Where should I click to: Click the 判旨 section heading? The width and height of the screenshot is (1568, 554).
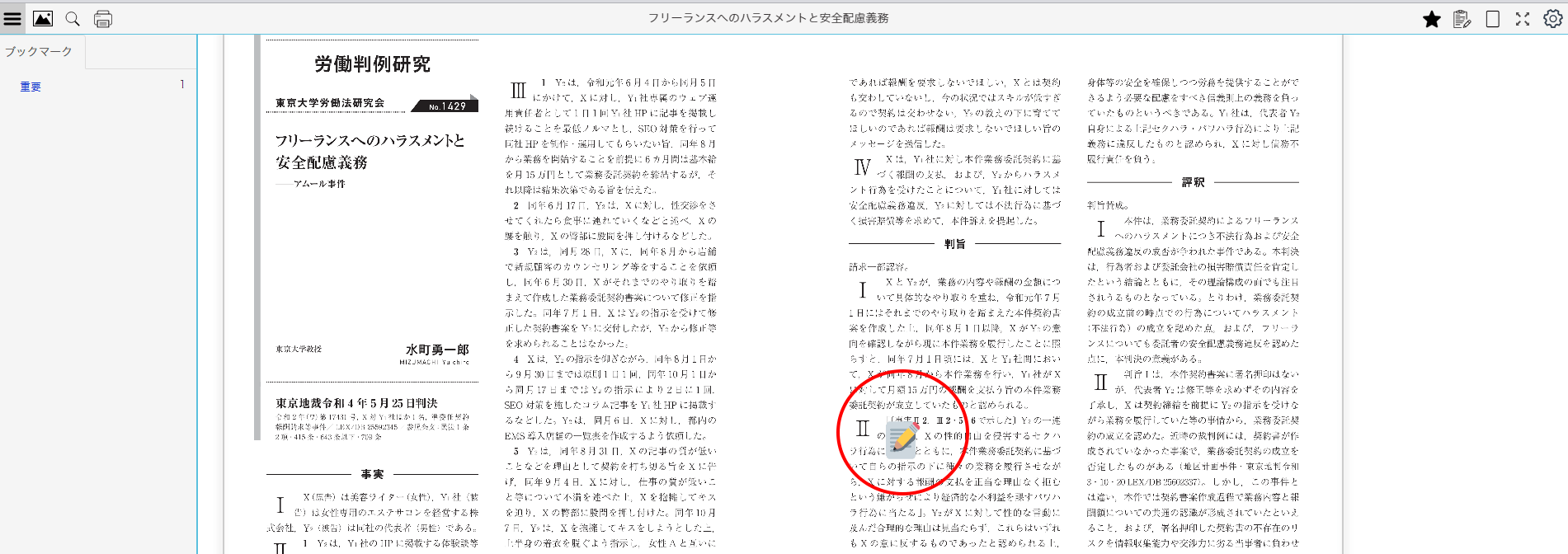[954, 244]
